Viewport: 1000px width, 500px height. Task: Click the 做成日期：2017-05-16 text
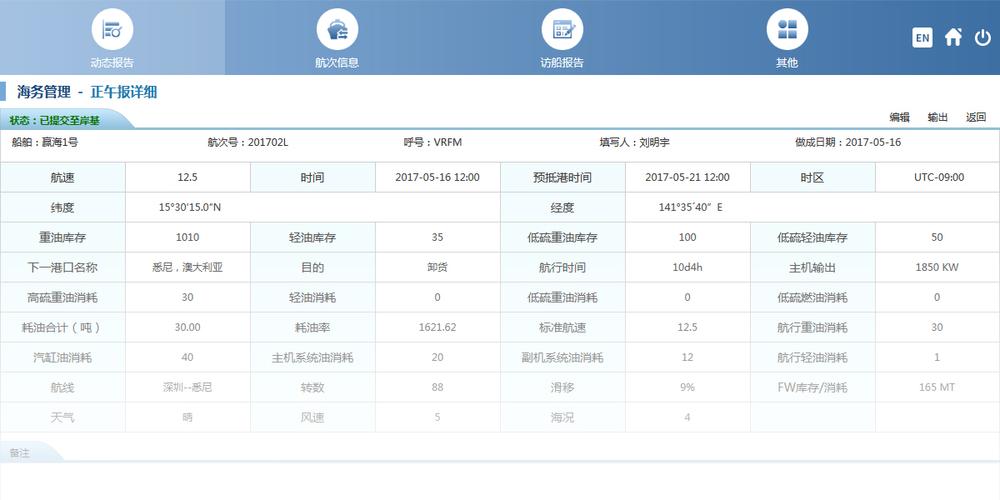[848, 142]
